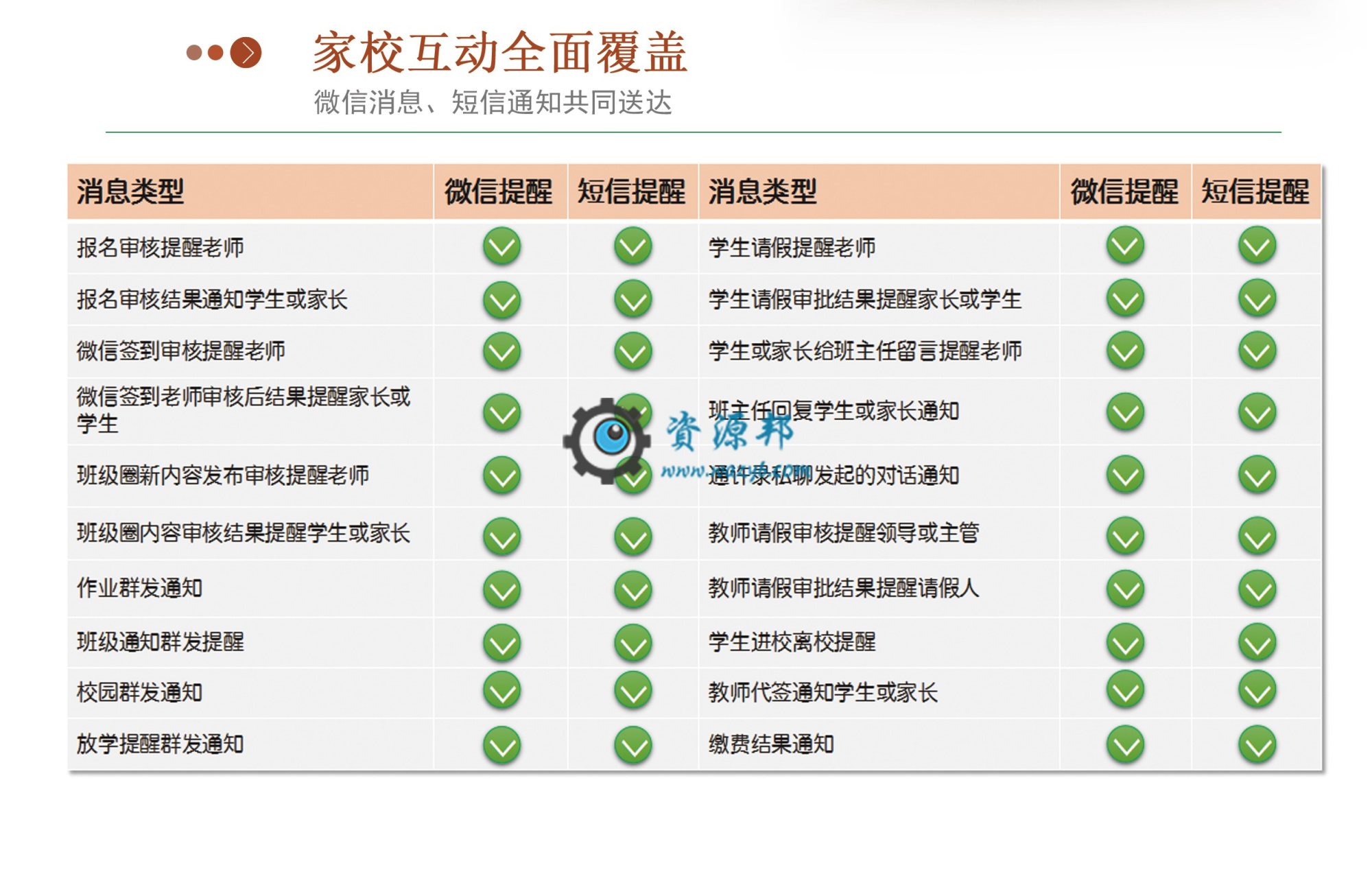Screen dimensions: 1372x883
Task: Select the 微信提醒 check for 班级圈新内容发布审核提醒老师
Action: [x=502, y=475]
